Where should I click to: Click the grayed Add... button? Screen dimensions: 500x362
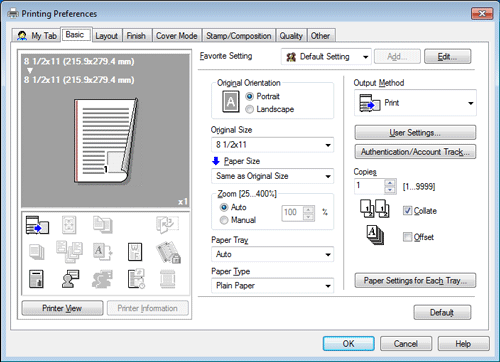pyautogui.click(x=397, y=57)
